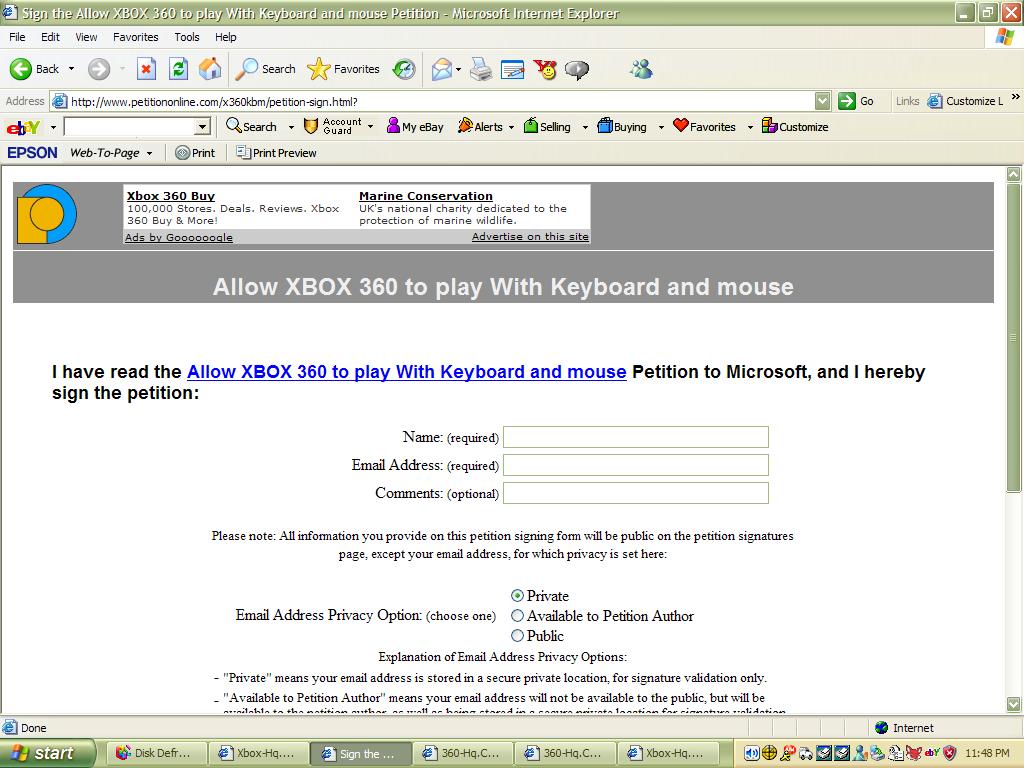
Task: Click eBay toolbar Search magnifier
Action: 251,127
